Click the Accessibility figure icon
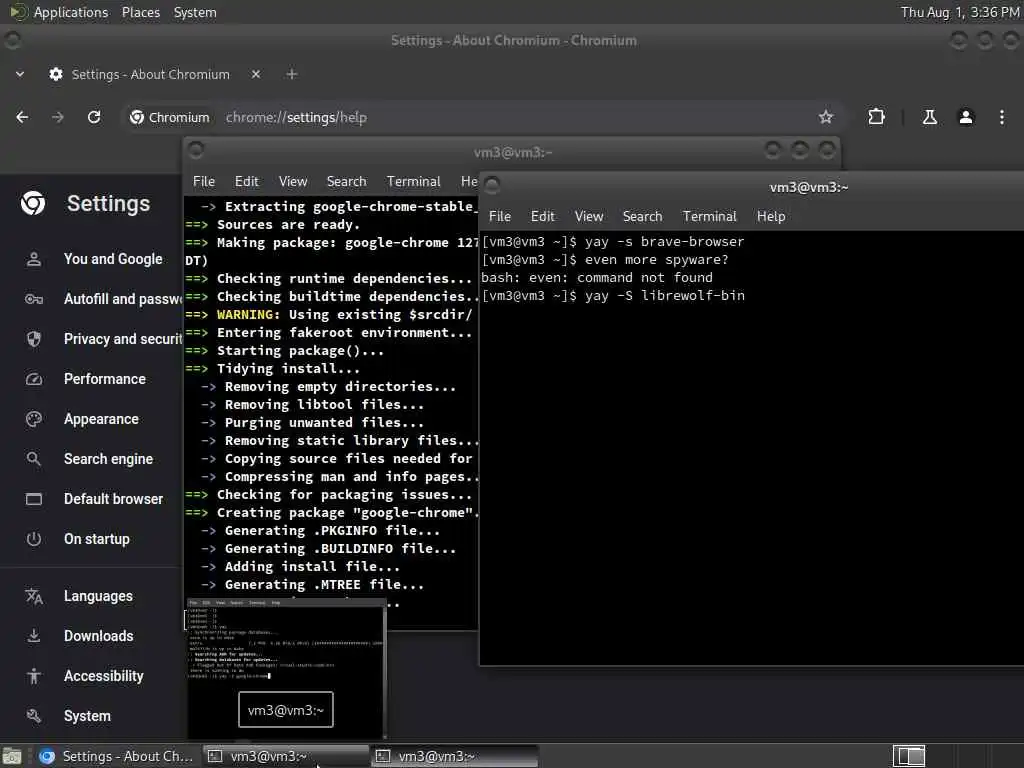 click(34, 677)
